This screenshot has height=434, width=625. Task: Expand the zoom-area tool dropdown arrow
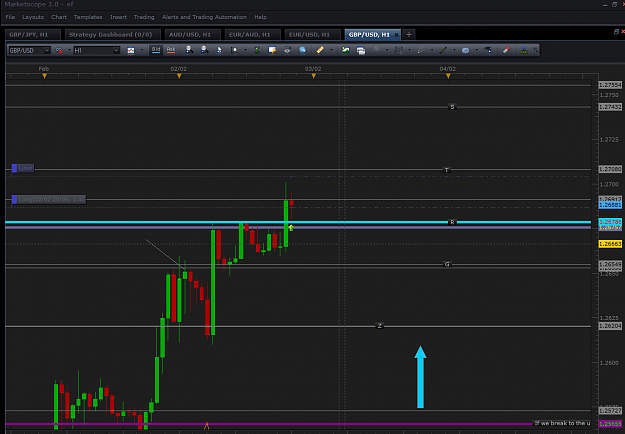coord(246,51)
